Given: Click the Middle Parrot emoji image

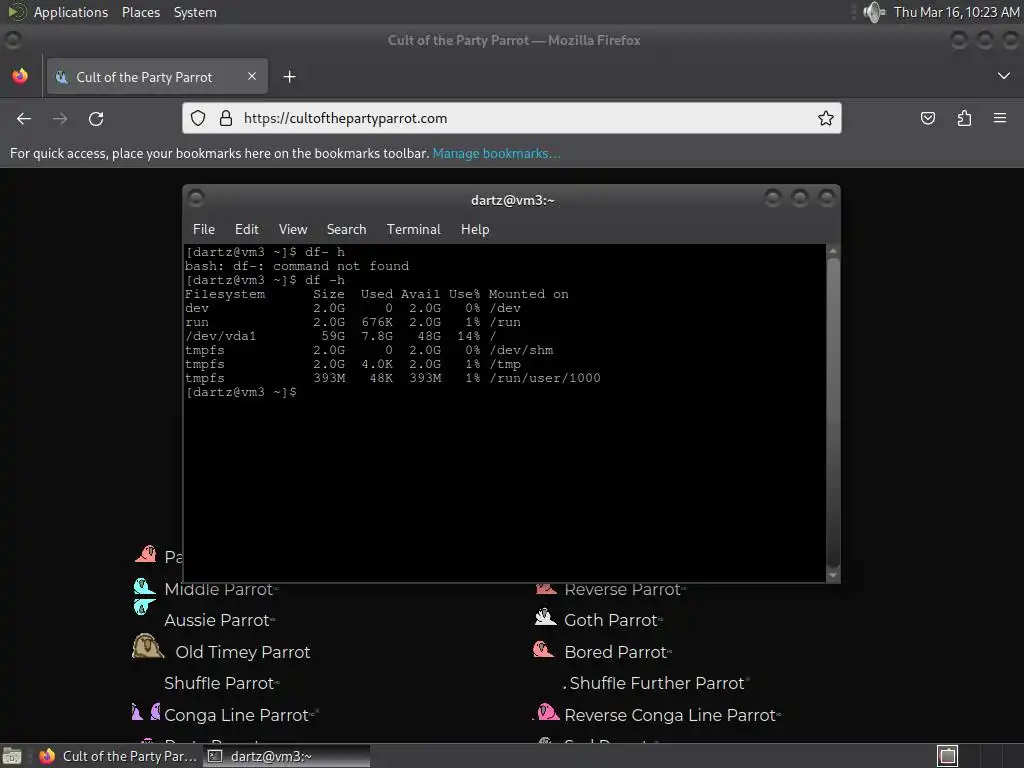Looking at the screenshot, I should [144, 586].
